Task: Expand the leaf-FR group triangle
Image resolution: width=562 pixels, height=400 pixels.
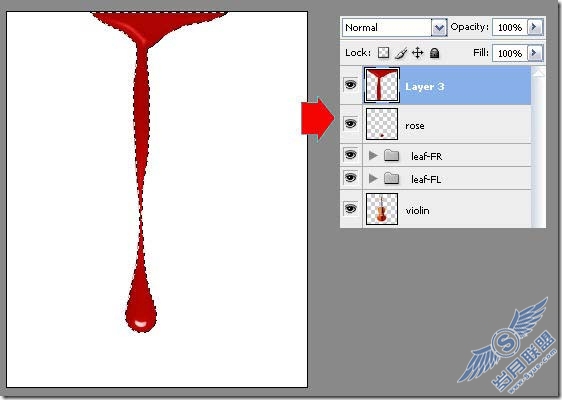Action: coord(373,156)
